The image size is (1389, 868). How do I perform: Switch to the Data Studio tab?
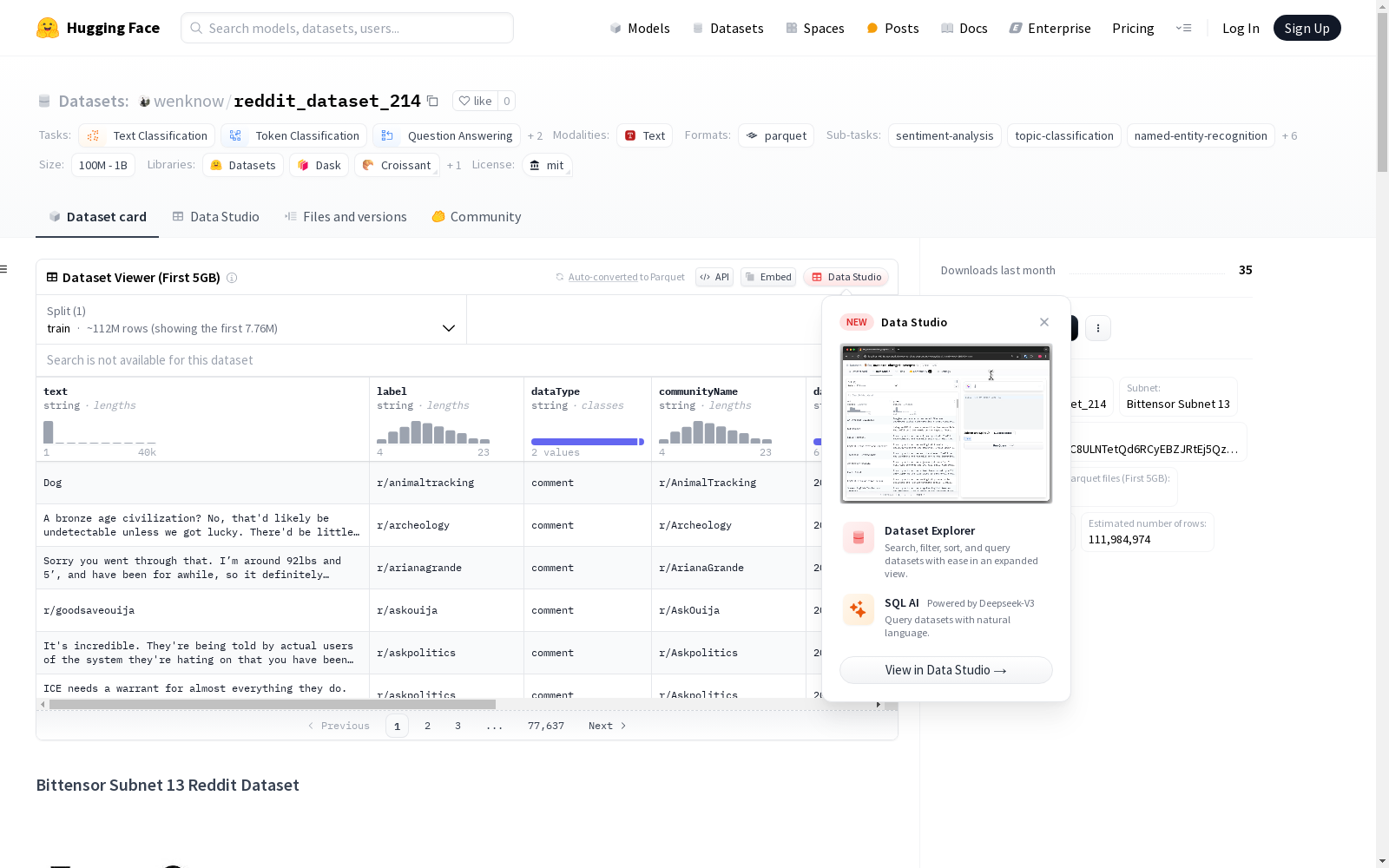click(216, 217)
